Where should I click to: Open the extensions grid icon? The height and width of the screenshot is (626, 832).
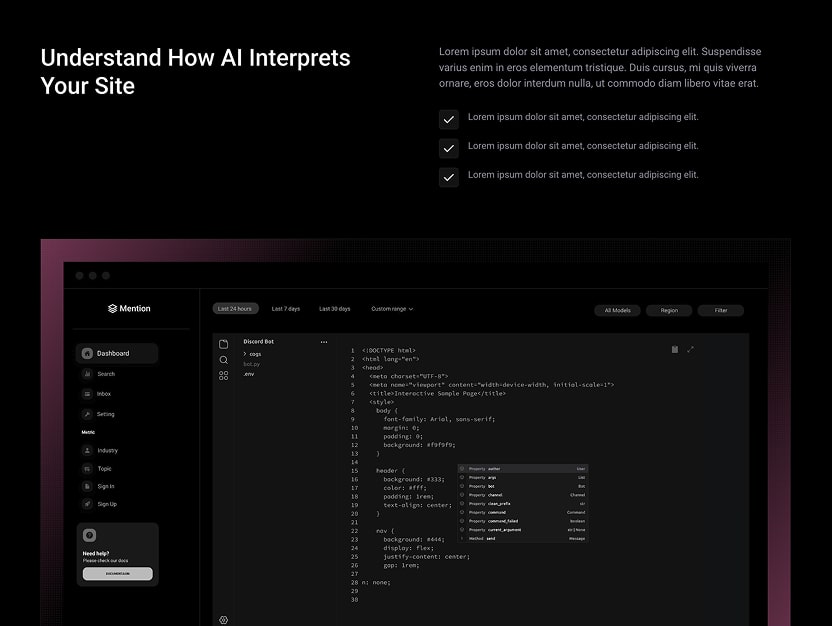click(x=223, y=376)
